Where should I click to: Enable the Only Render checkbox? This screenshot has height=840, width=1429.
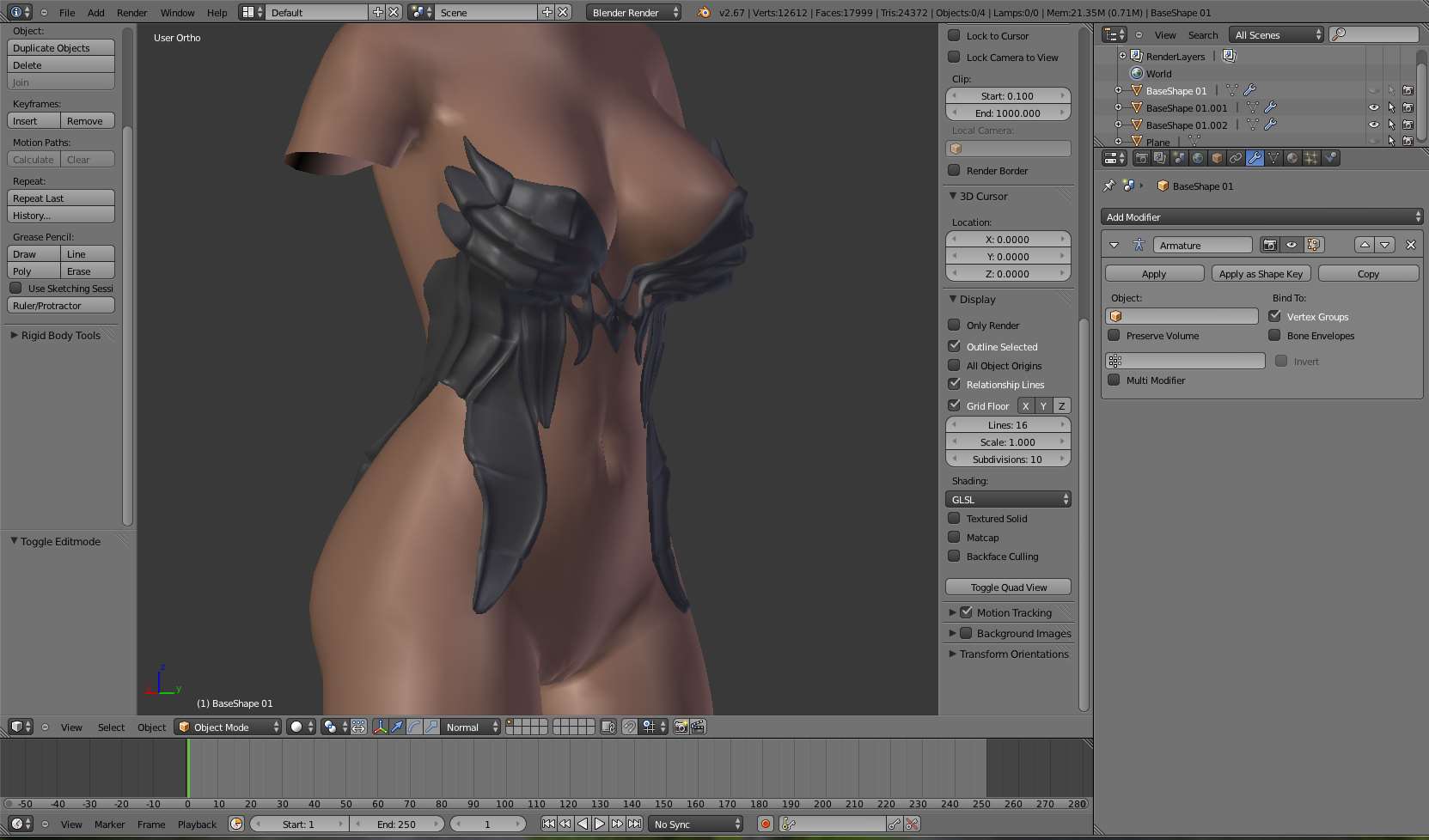coord(954,325)
